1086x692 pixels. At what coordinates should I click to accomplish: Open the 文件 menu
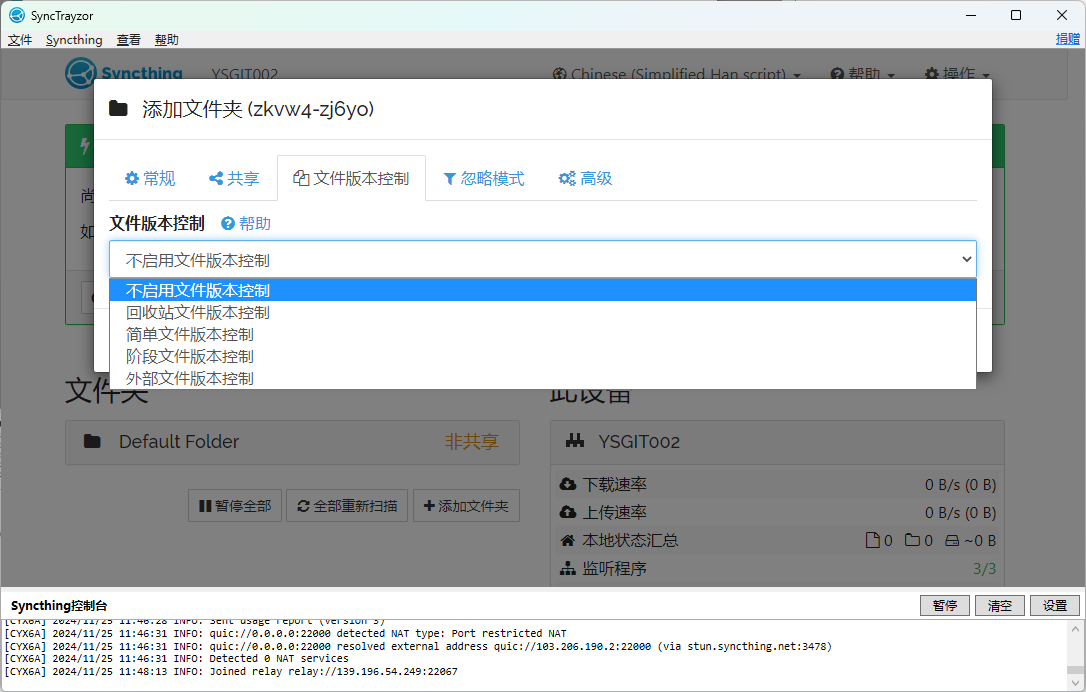(19, 39)
